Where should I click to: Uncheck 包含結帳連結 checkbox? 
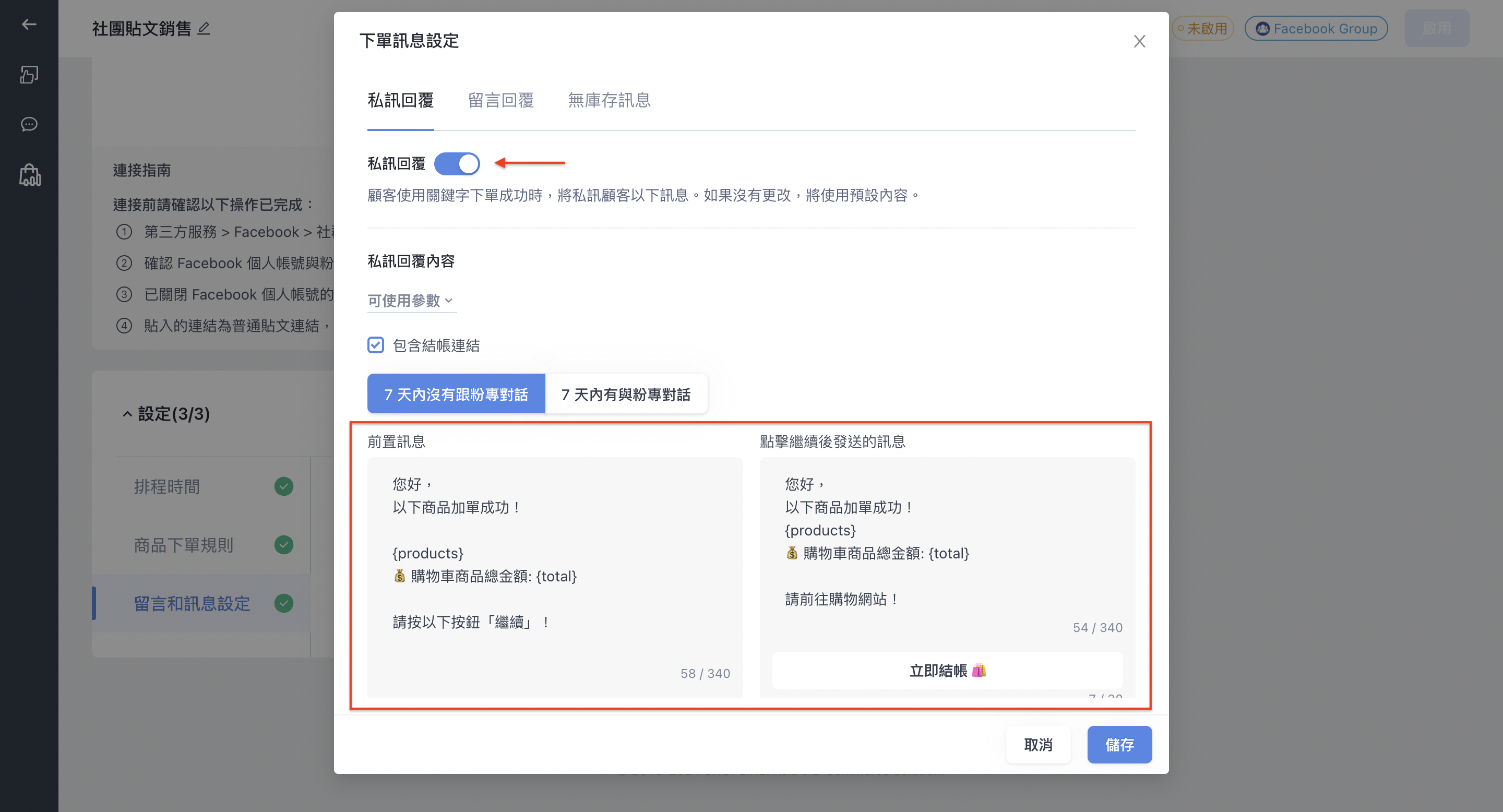pos(376,345)
